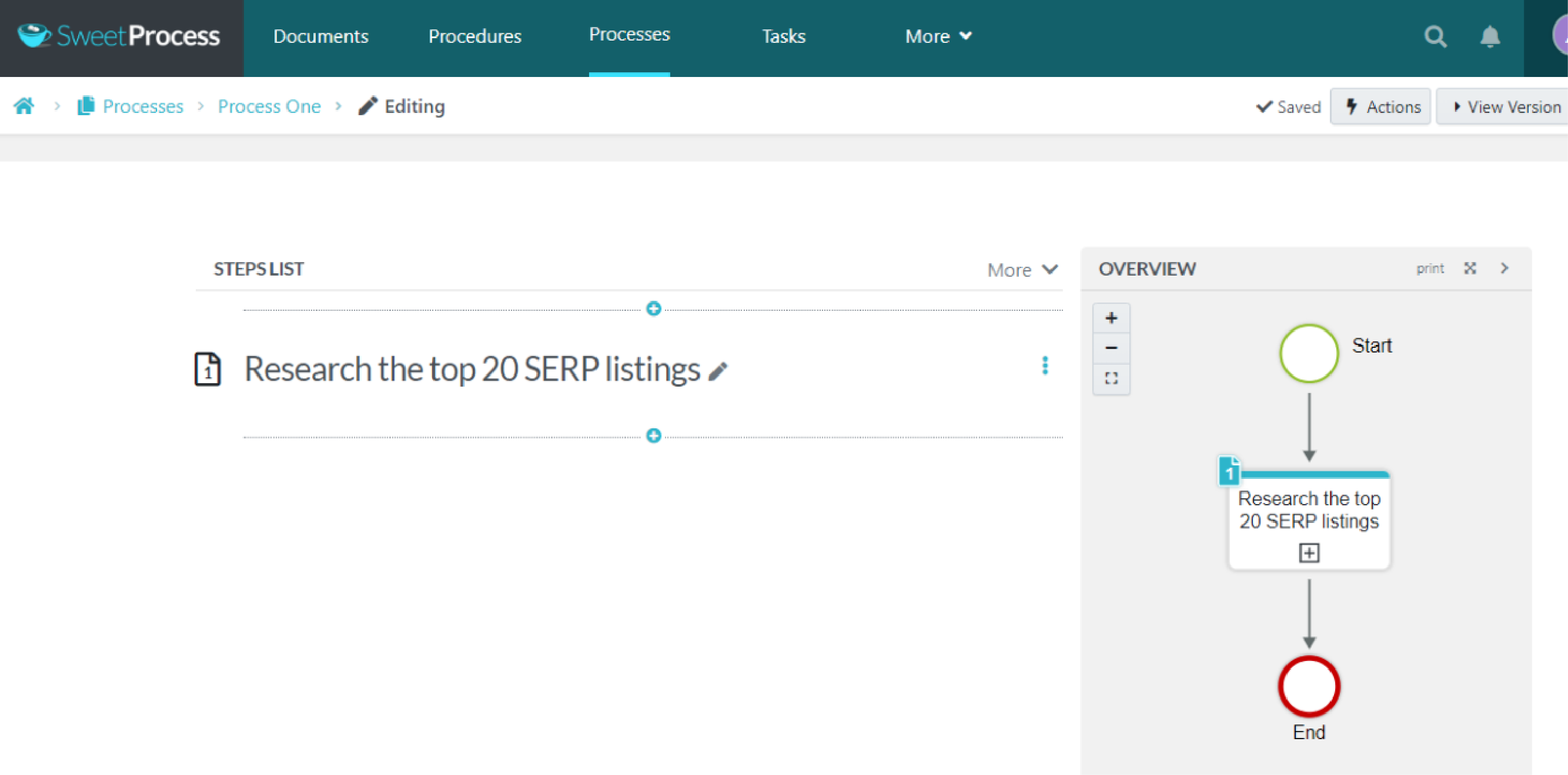The width and height of the screenshot is (1568, 775).
Task: Expand the Steps List More dropdown
Action: click(x=1022, y=270)
